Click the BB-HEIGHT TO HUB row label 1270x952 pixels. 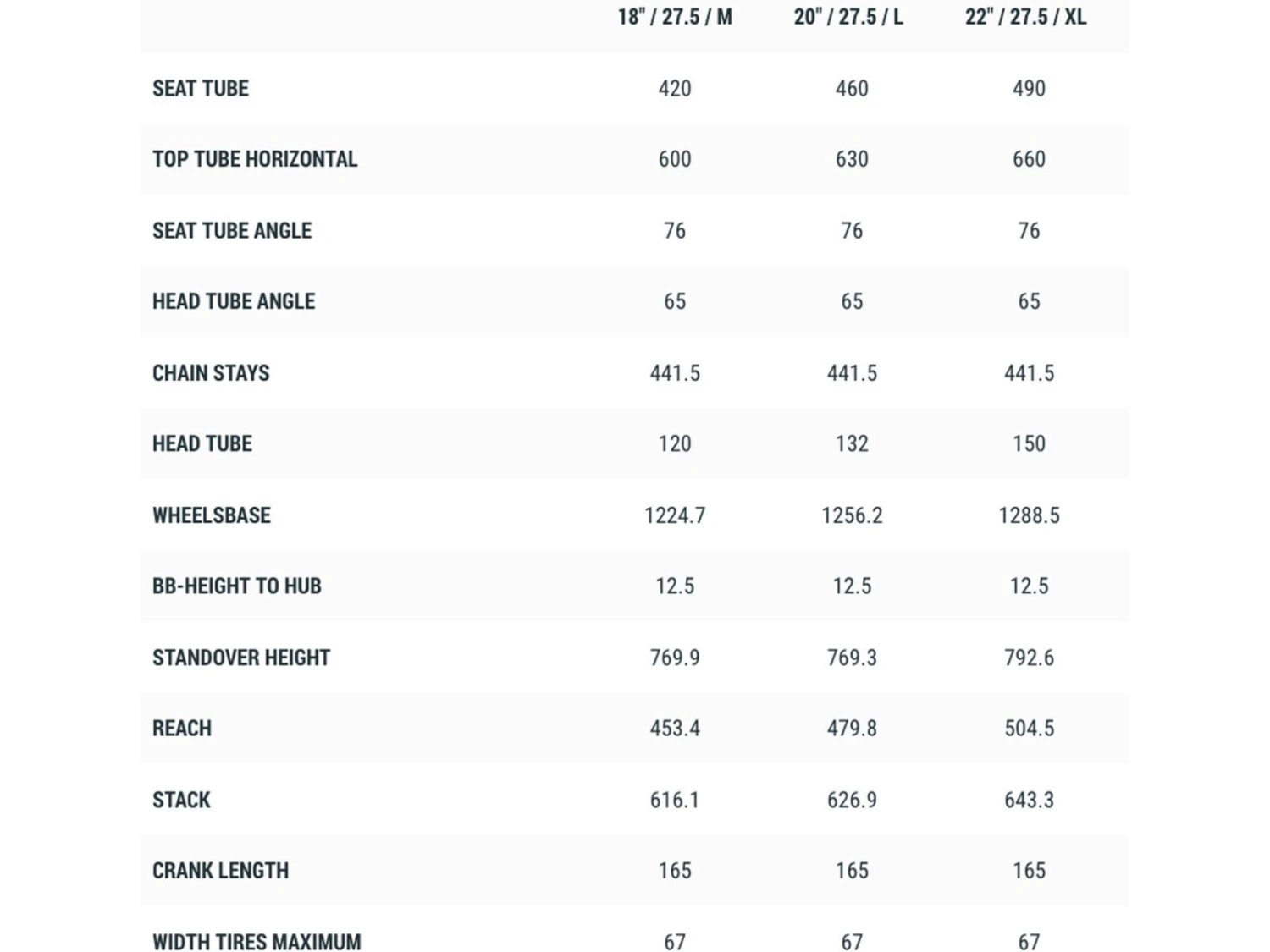coord(237,586)
